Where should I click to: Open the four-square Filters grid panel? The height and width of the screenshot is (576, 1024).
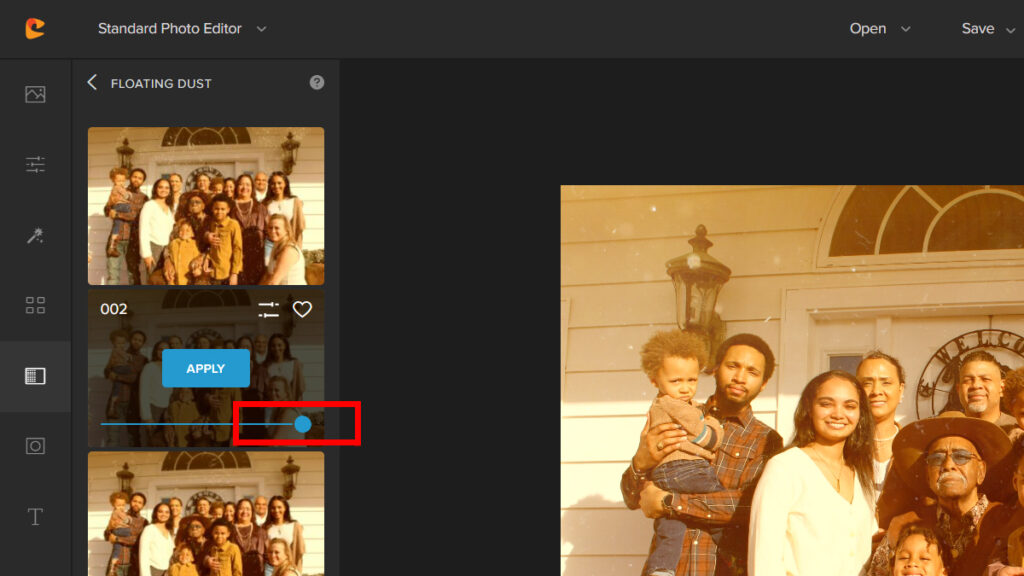pyautogui.click(x=35, y=306)
